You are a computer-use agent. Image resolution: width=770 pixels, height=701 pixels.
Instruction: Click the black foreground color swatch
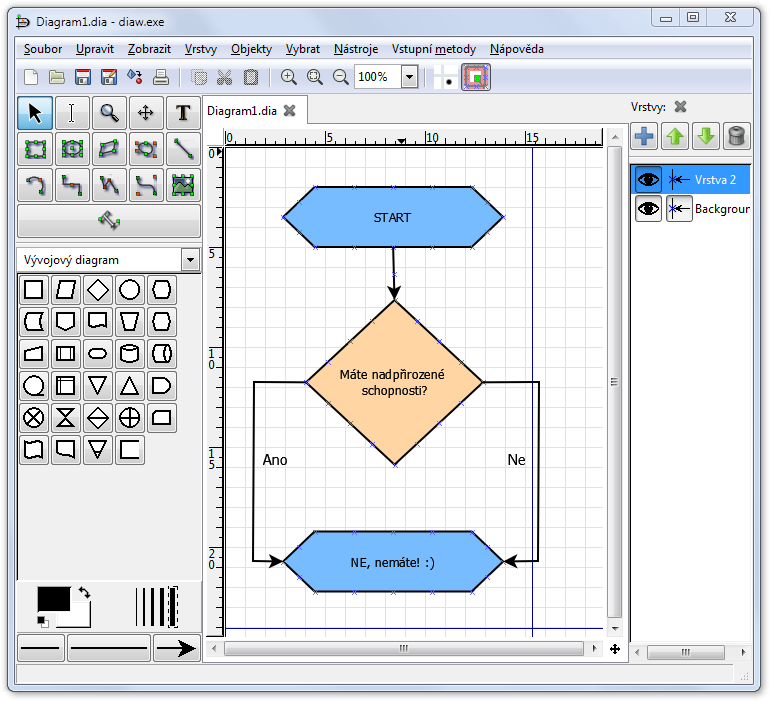coord(53,598)
